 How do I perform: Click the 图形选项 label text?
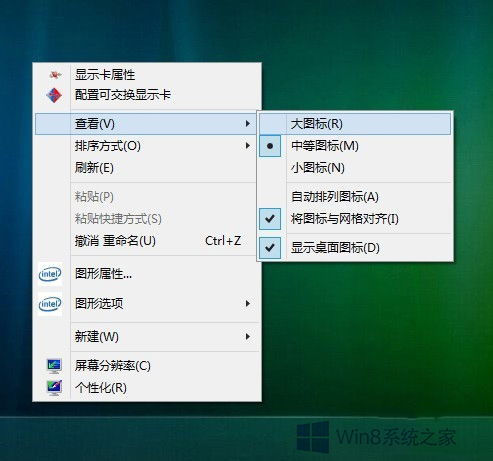tap(99, 304)
